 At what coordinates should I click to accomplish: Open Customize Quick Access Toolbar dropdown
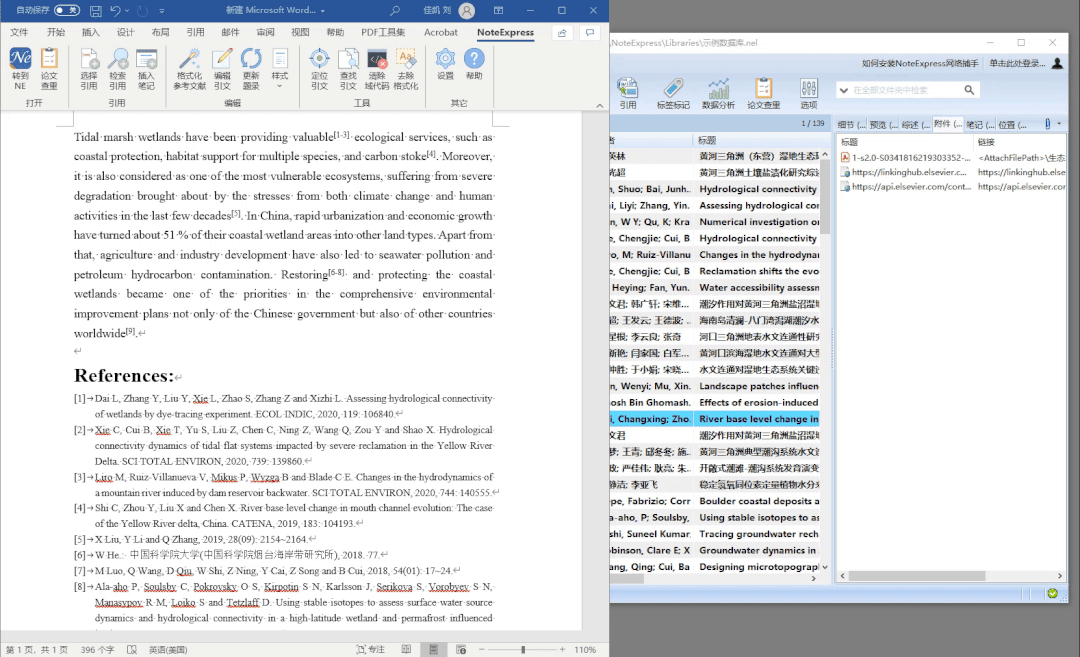[x=162, y=10]
